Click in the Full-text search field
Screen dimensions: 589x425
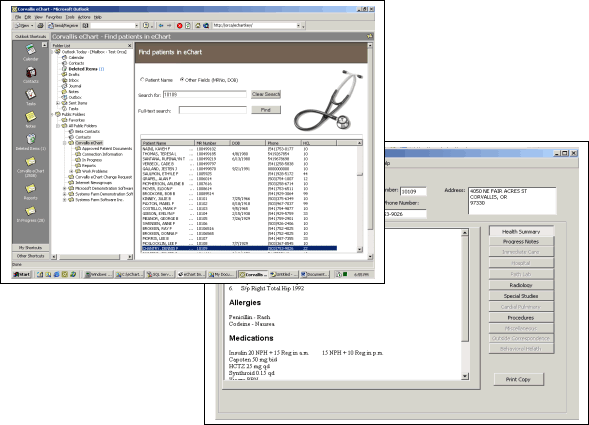pos(213,110)
